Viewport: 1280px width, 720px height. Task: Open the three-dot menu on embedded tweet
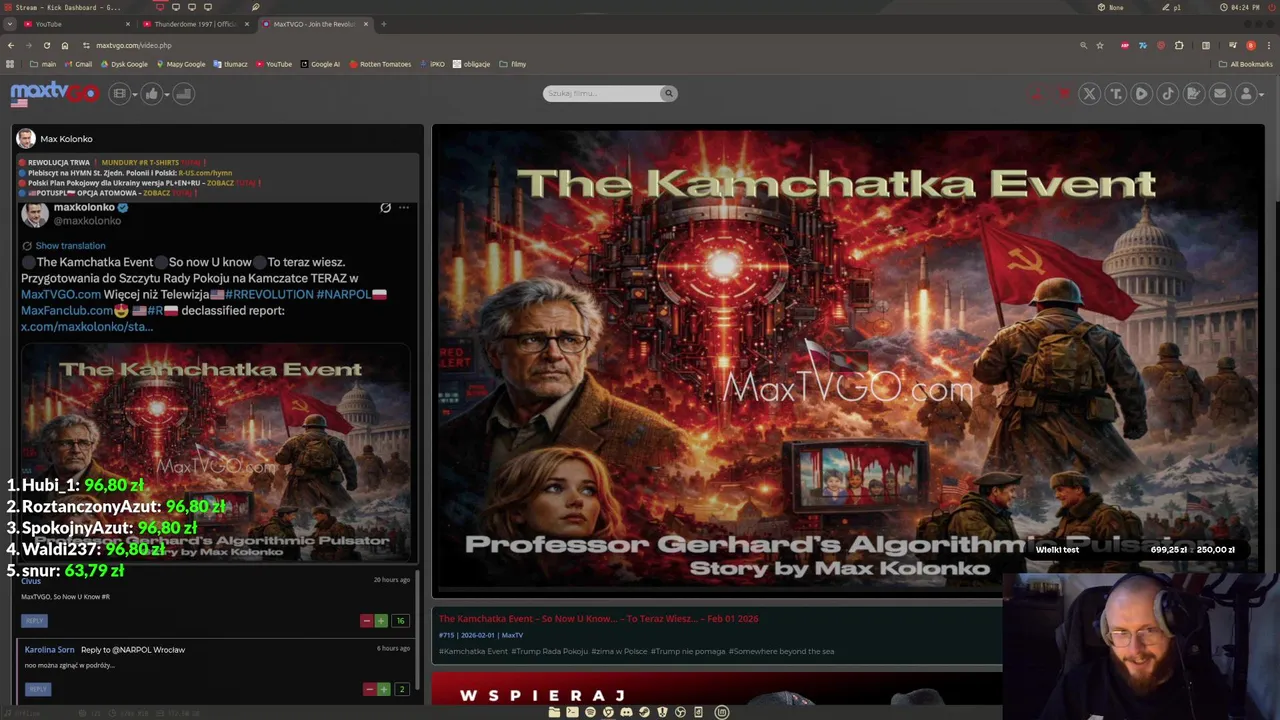(404, 208)
